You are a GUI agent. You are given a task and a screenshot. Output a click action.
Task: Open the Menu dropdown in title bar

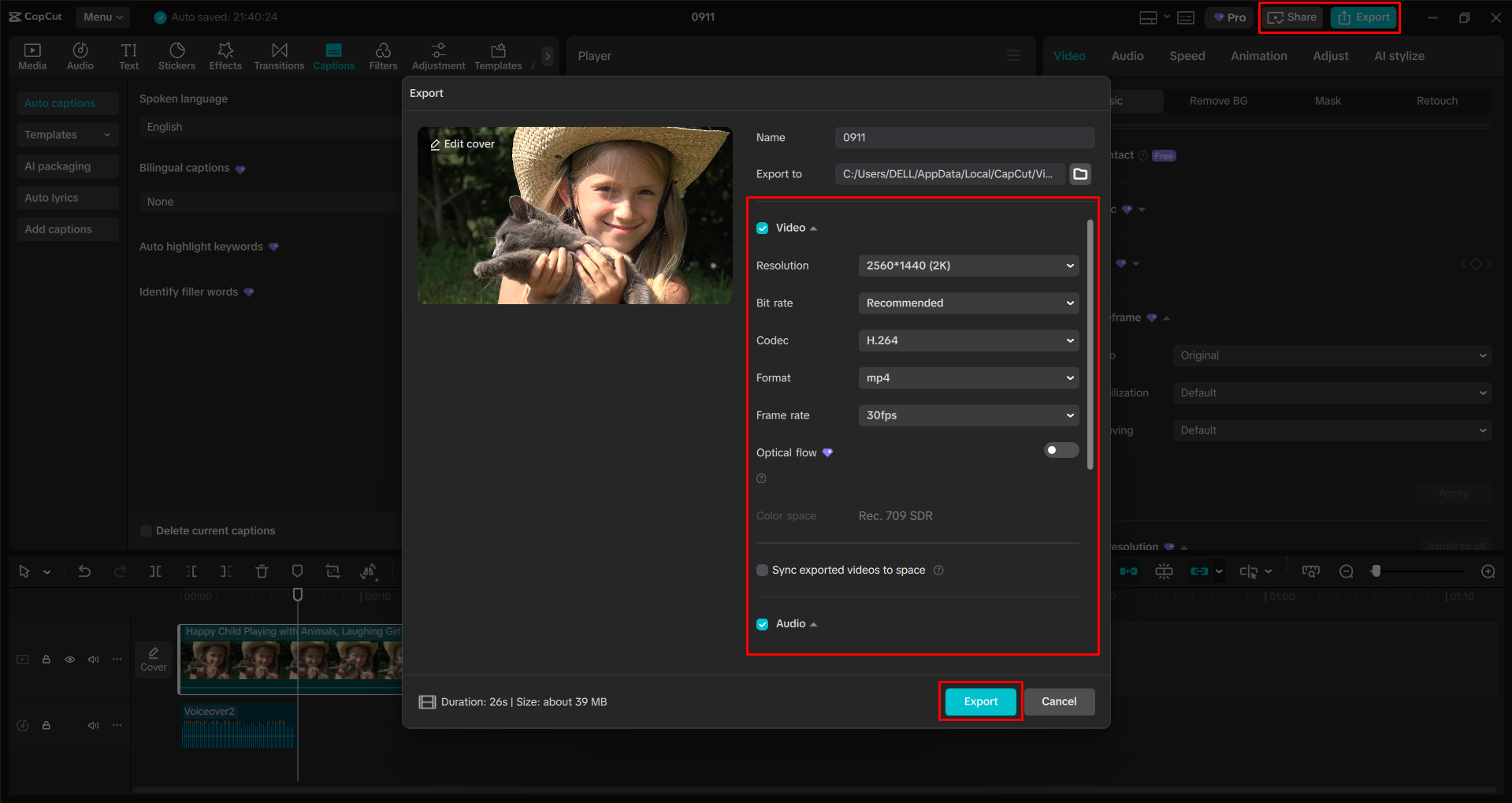tap(102, 17)
